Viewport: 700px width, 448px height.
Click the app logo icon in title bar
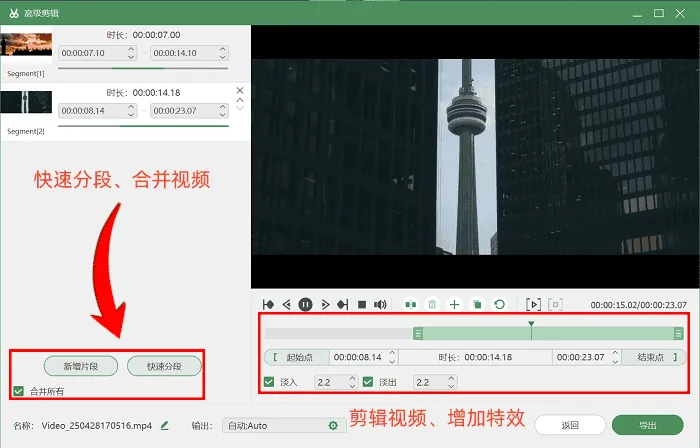[x=14, y=13]
